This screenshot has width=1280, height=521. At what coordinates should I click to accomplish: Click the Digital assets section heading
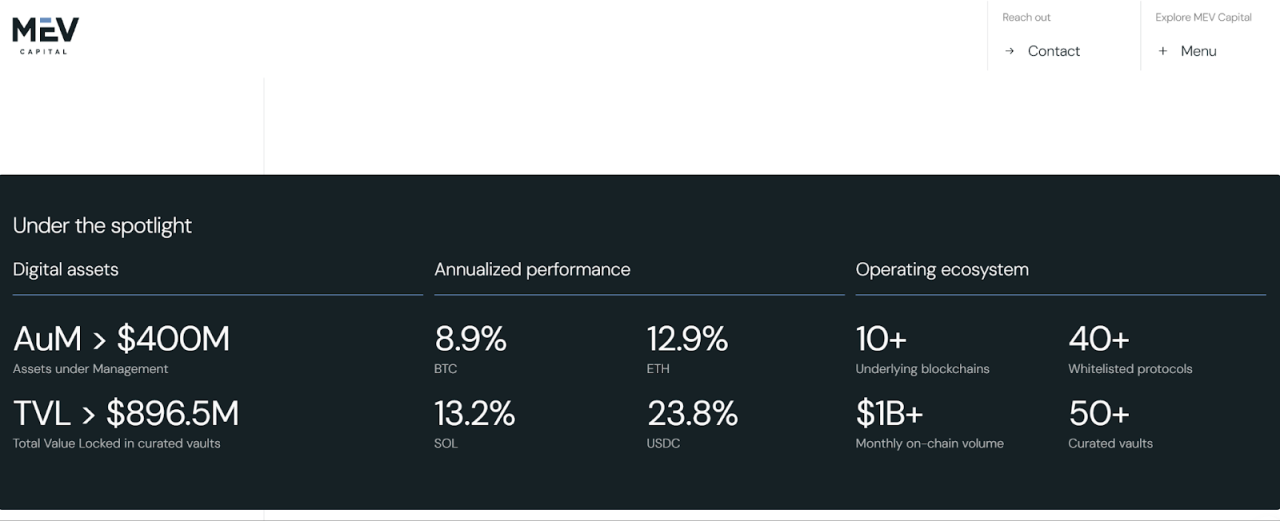66,269
